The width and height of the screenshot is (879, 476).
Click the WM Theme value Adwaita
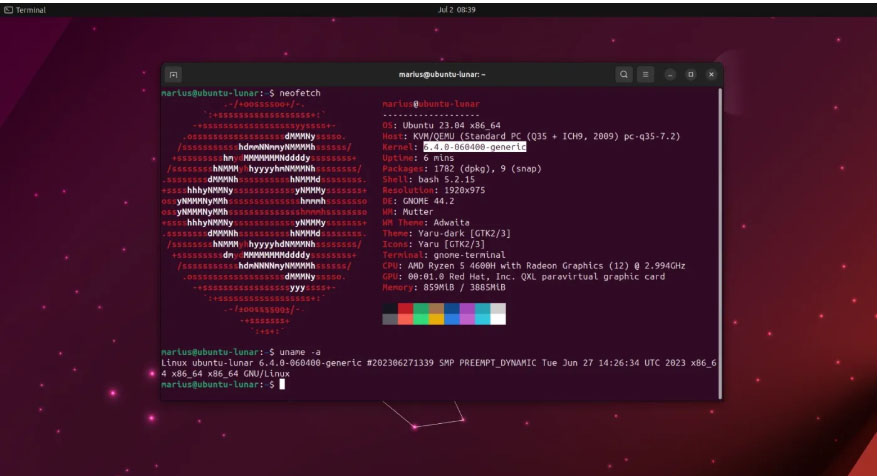[451, 223]
